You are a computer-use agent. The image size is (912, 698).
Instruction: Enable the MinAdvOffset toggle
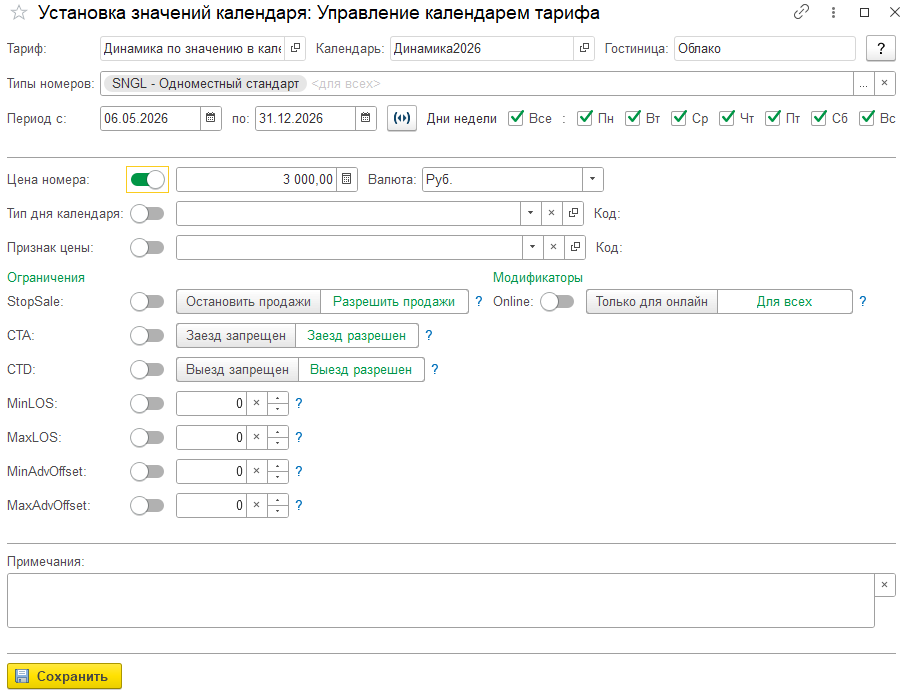[147, 471]
